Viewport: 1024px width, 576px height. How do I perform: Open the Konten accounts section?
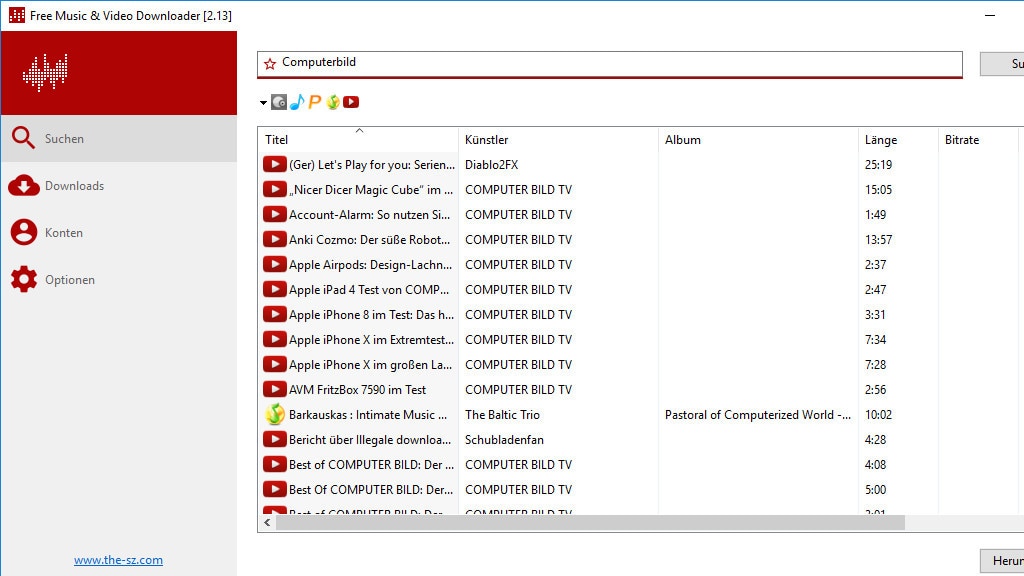click(119, 232)
